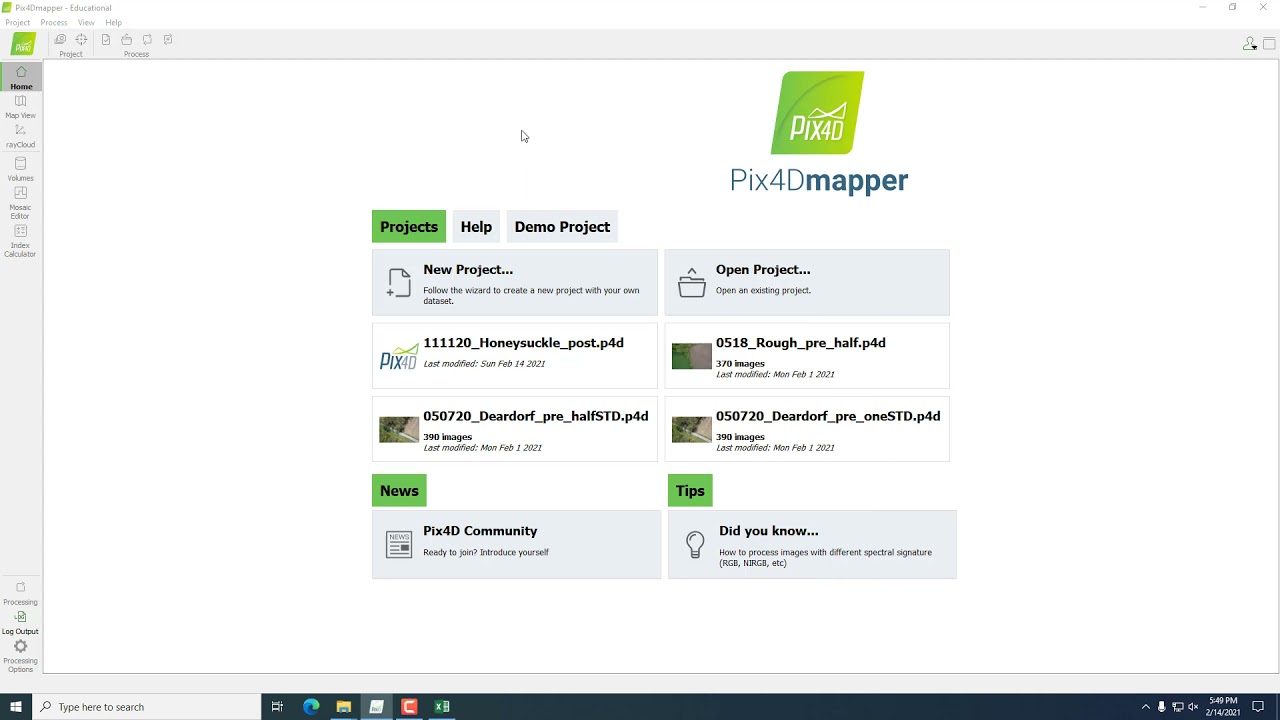Click the Windows Start button
The height and width of the screenshot is (720, 1280).
pos(16,707)
